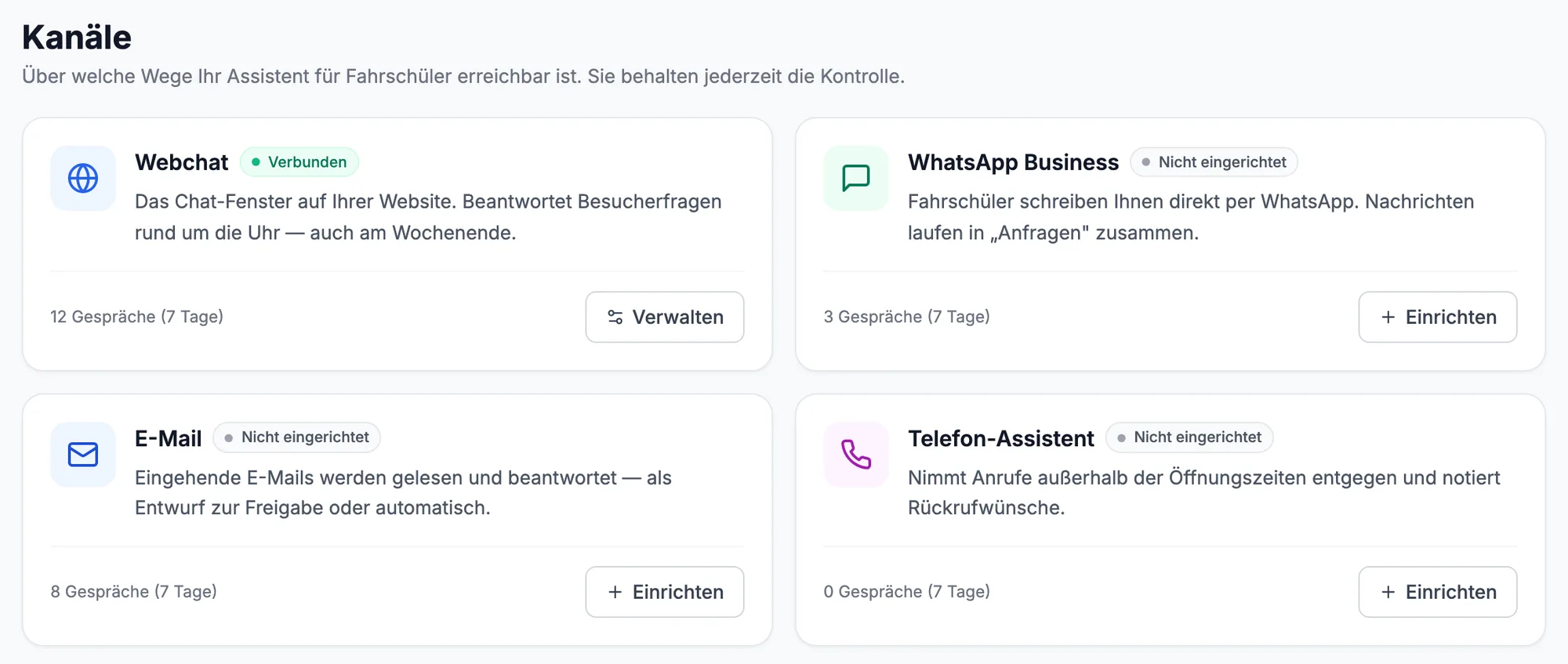The image size is (1568, 664).
Task: Click the Verbunden status badge on Webchat
Action: coord(299,162)
